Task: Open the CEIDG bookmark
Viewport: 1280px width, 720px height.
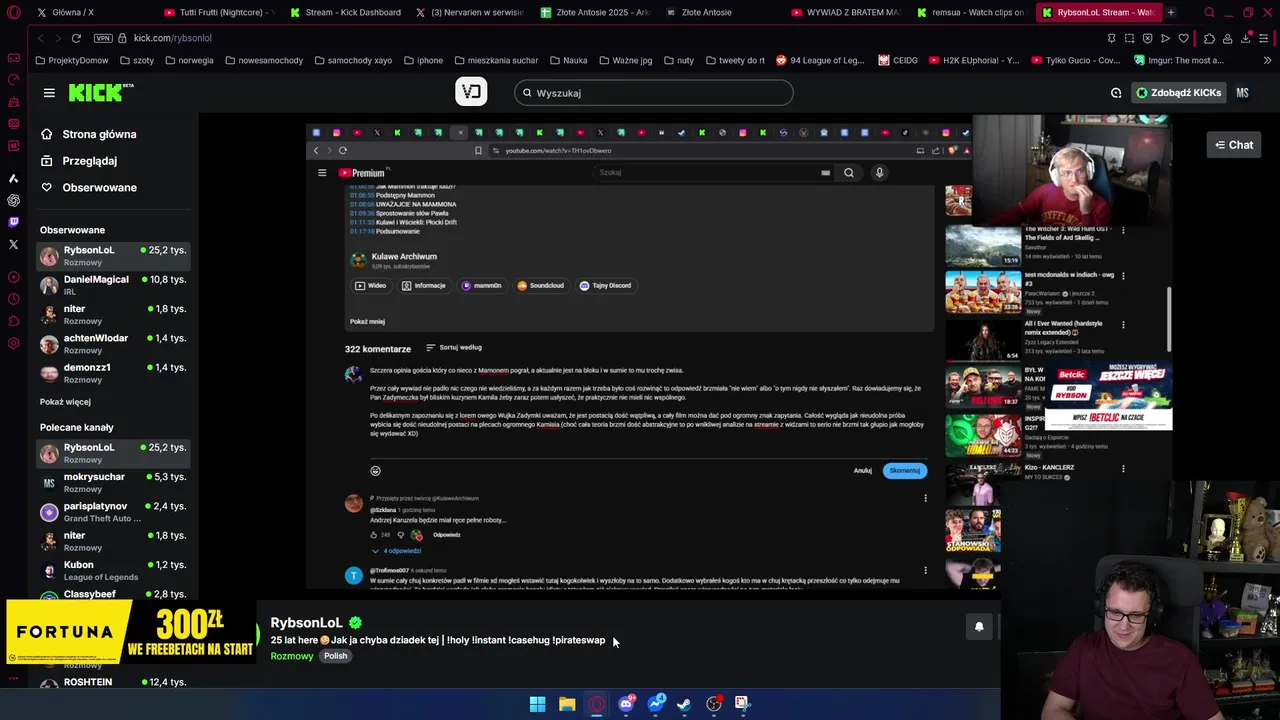Action: 898,60
